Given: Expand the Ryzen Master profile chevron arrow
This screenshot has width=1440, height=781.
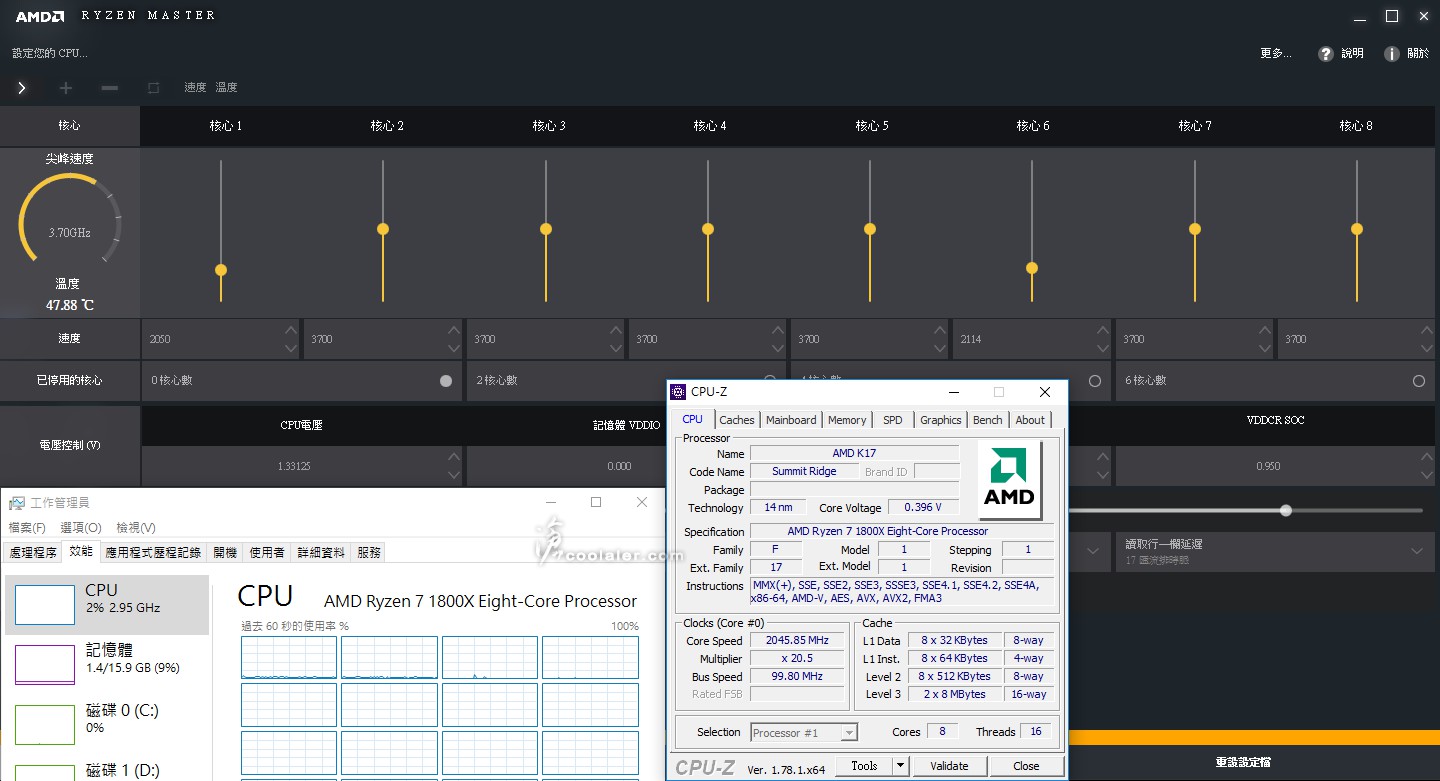Looking at the screenshot, I should pyautogui.click(x=22, y=88).
